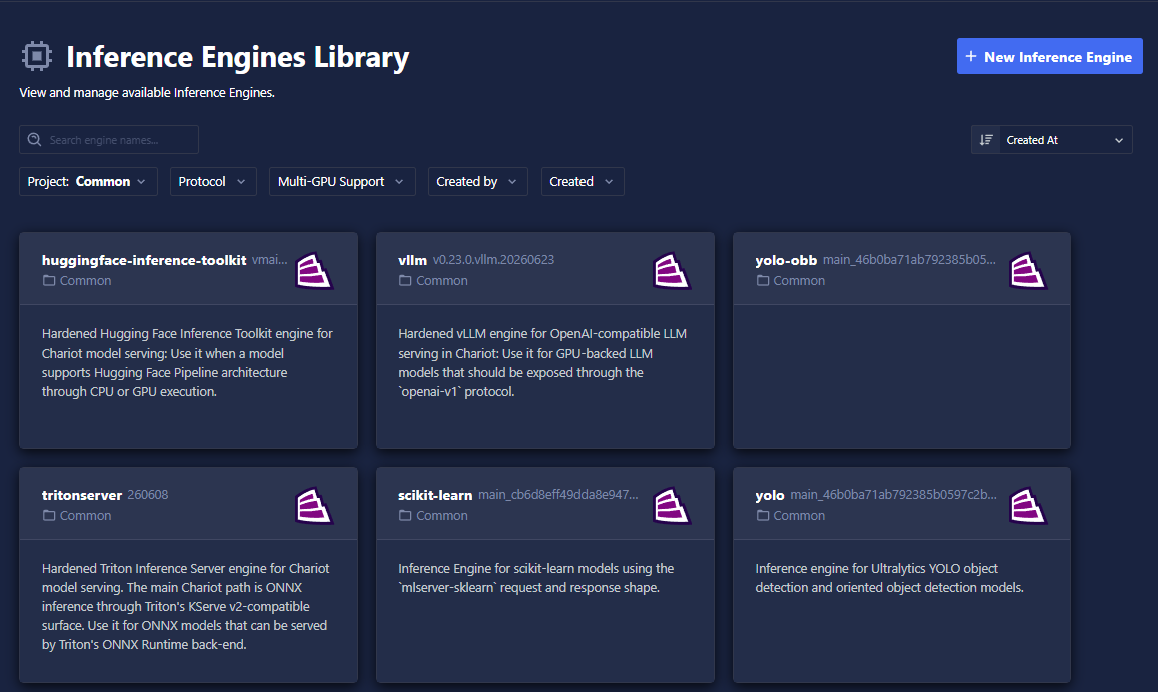1158x692 pixels.
Task: Click yolo version main_46b0ba71ab792385b0597c2b... text
Action: tap(894, 495)
